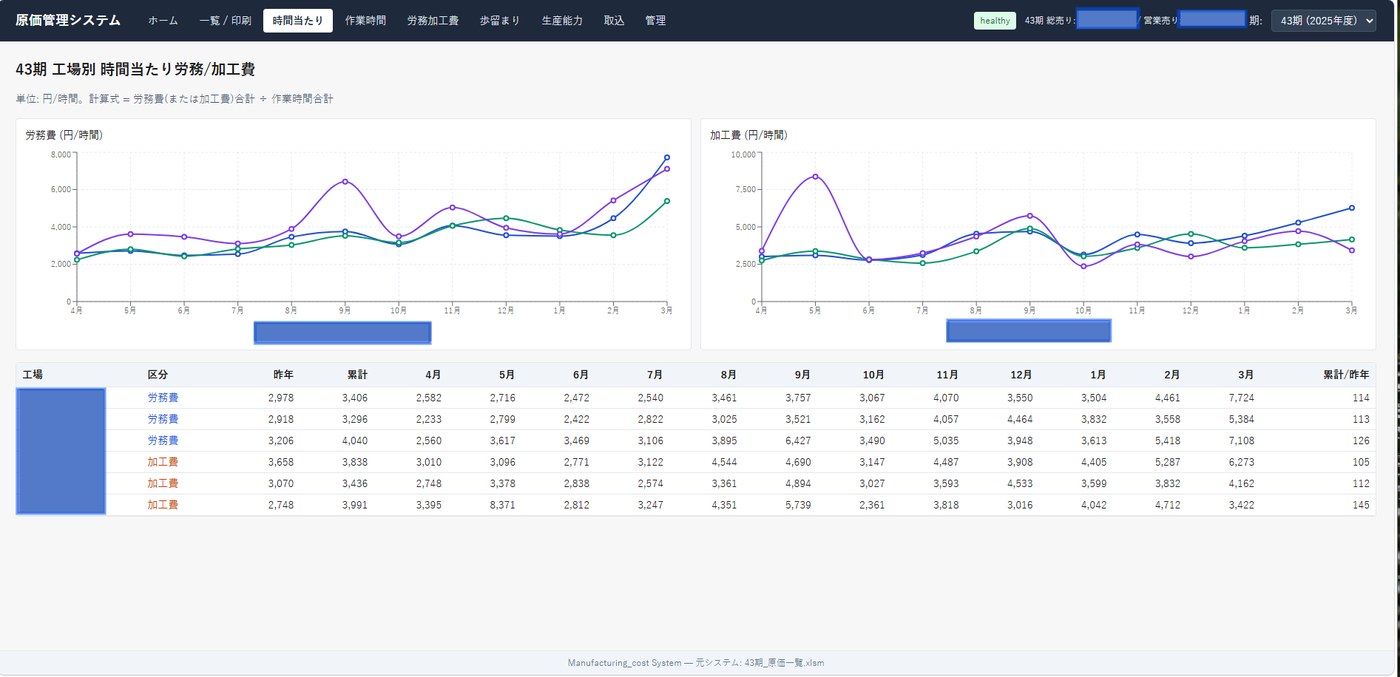The width and height of the screenshot is (1400, 677).
Task: Click blue 3月 endpoint in 加工費 chart
Action: click(x=1352, y=208)
